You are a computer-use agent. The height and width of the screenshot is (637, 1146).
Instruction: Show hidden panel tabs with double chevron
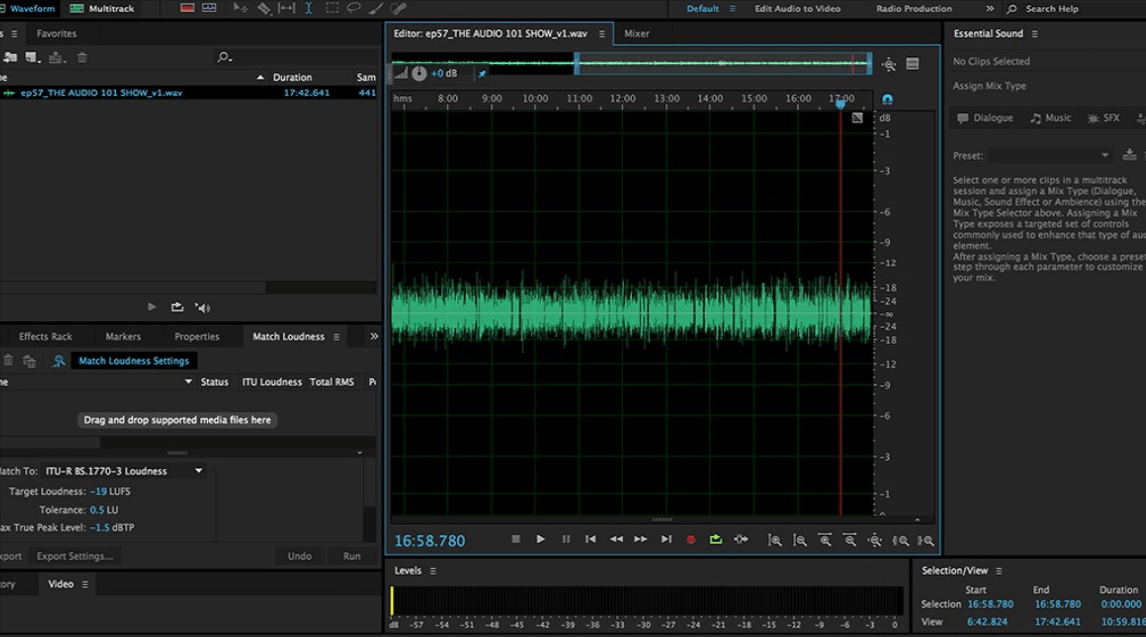point(374,337)
